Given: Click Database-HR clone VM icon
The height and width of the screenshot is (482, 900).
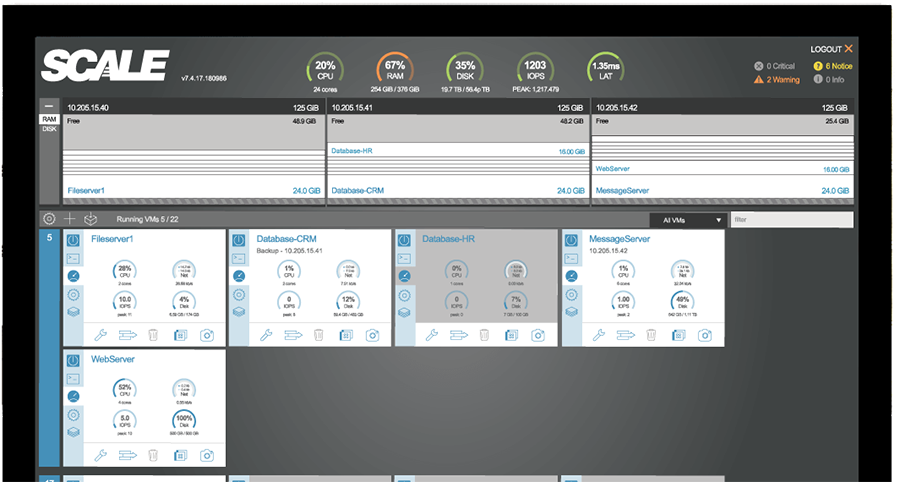Looking at the screenshot, I should coord(511,335).
